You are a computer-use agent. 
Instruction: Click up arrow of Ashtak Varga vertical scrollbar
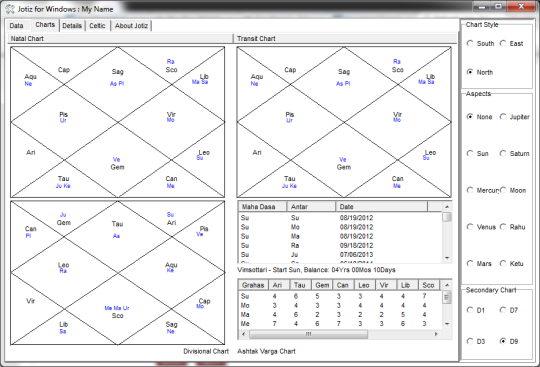click(x=447, y=285)
